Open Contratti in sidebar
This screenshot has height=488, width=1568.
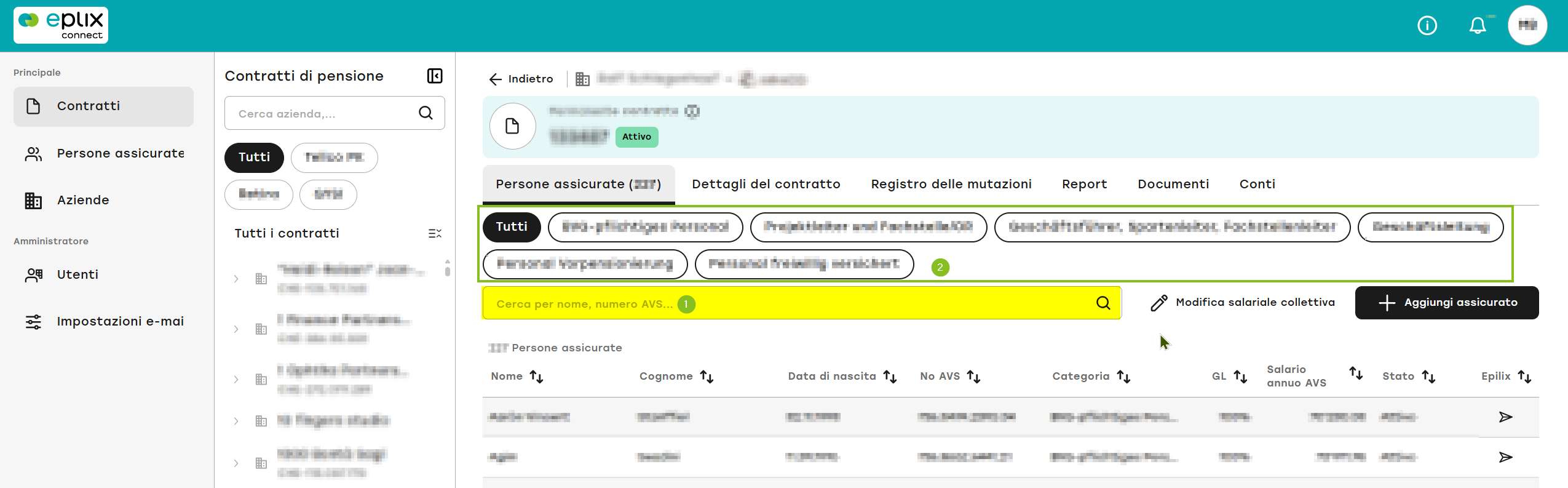click(103, 106)
